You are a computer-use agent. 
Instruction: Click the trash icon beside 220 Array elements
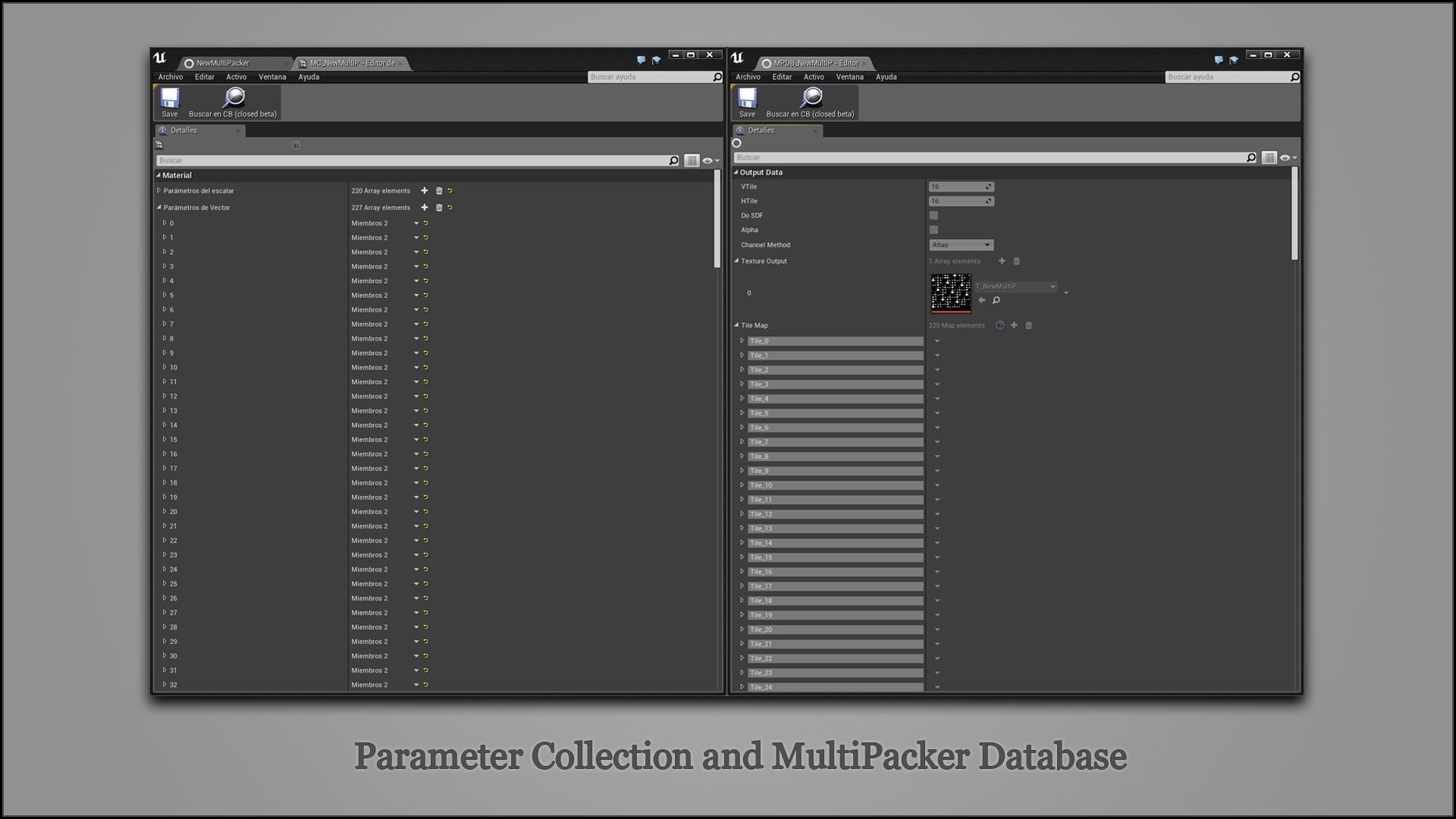point(440,190)
